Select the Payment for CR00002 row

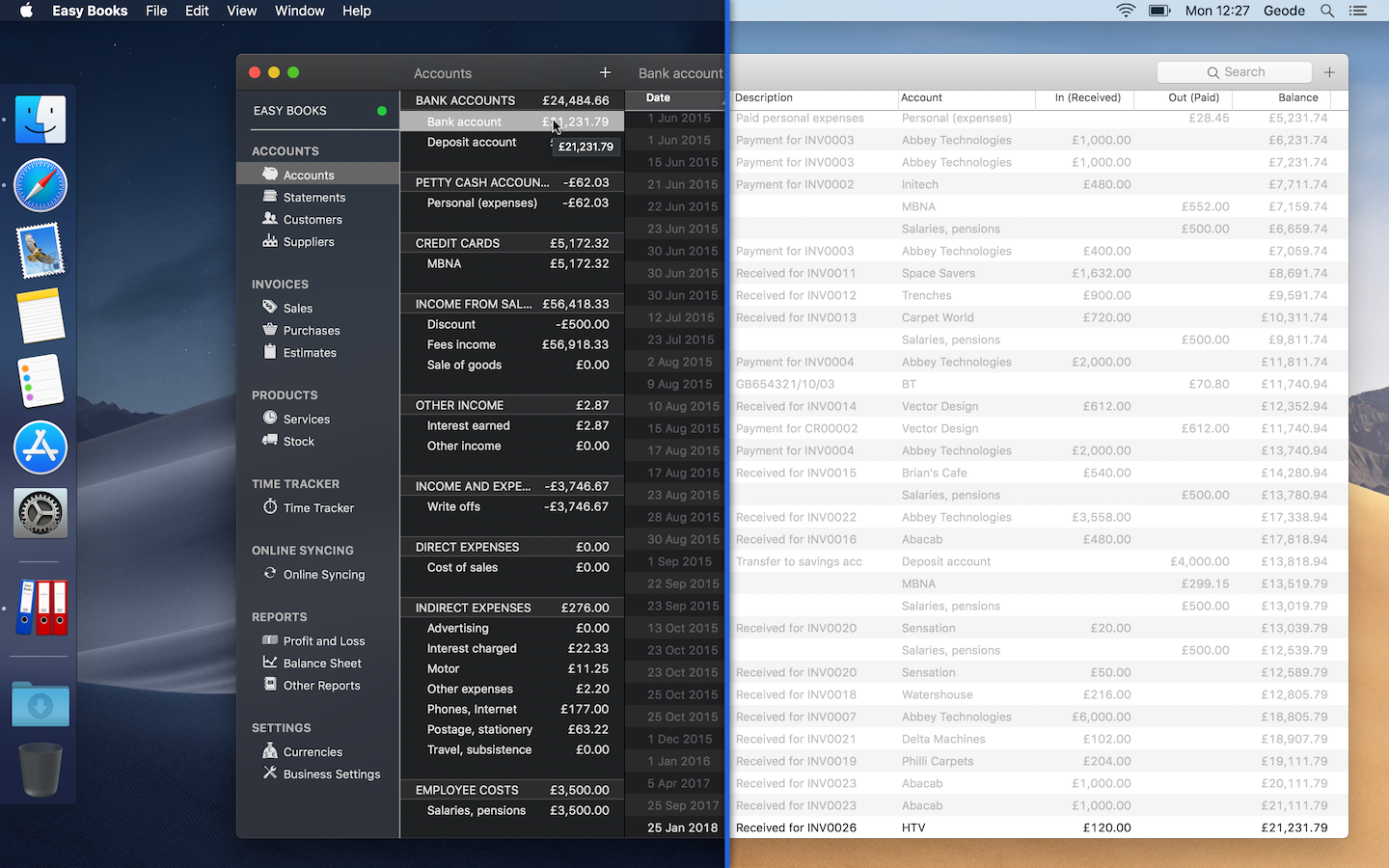986,428
